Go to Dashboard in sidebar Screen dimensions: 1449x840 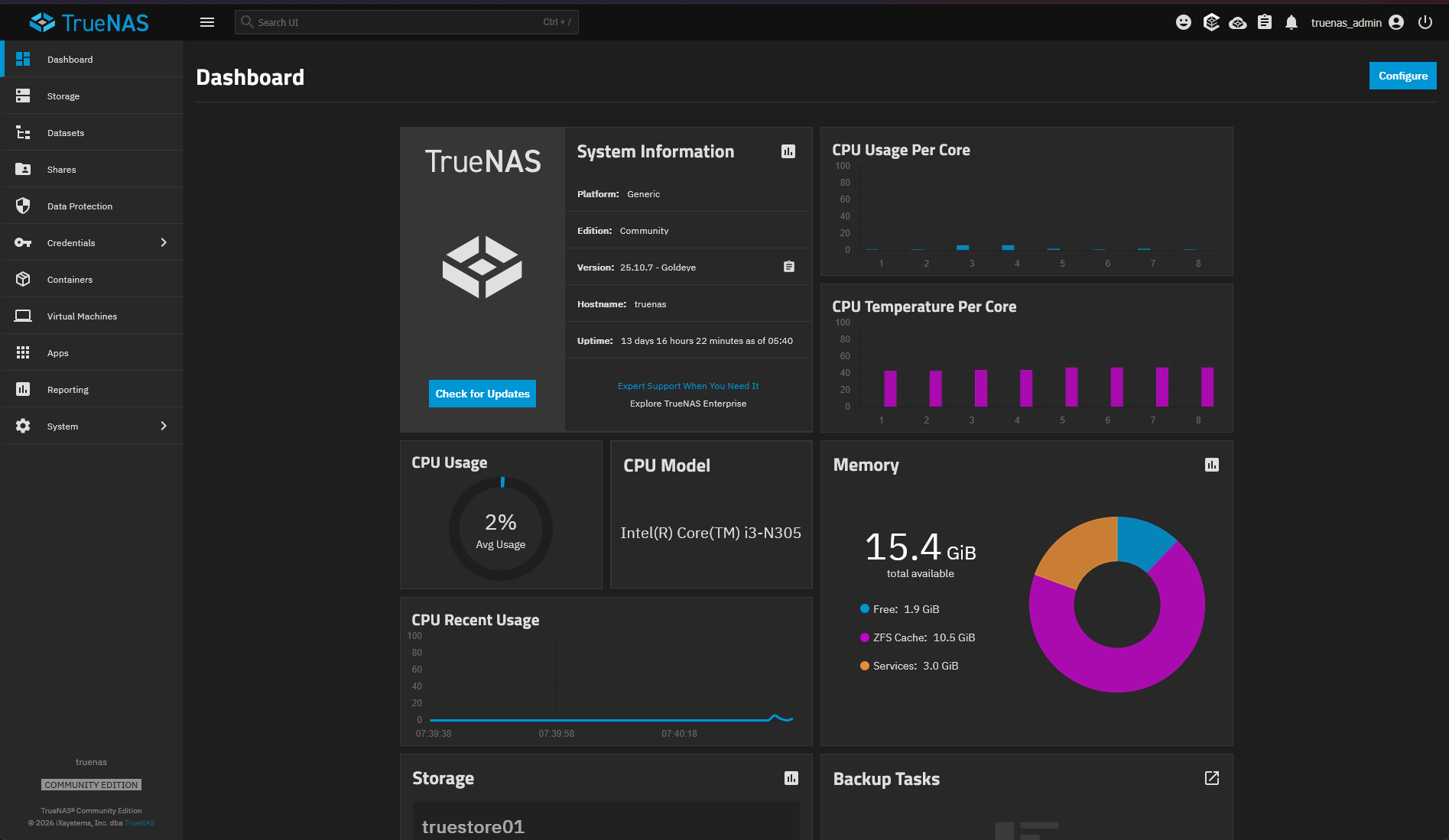tap(92, 59)
